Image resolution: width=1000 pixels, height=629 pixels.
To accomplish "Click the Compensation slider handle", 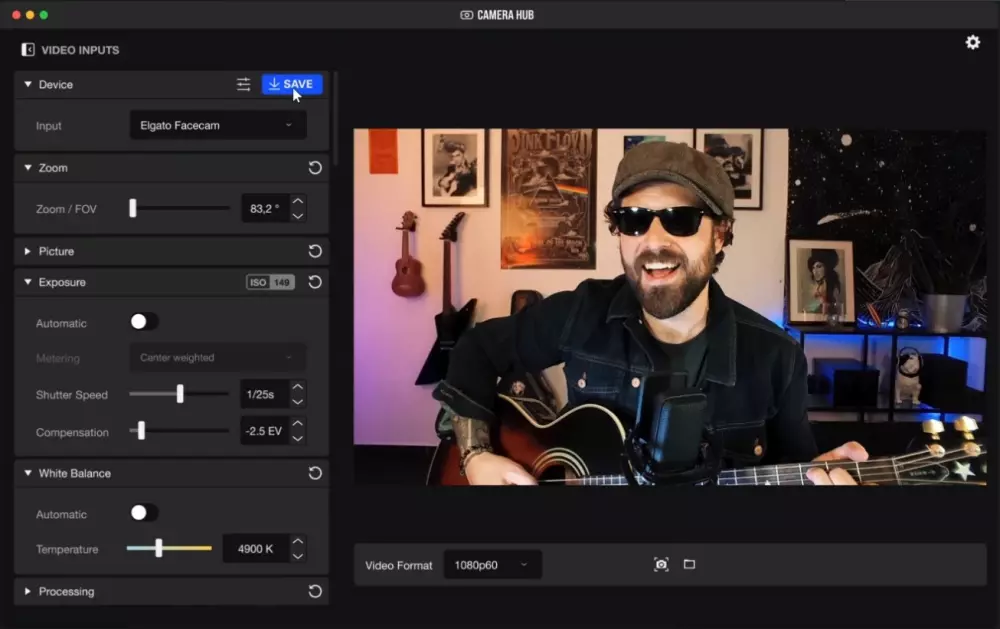I will [142, 431].
